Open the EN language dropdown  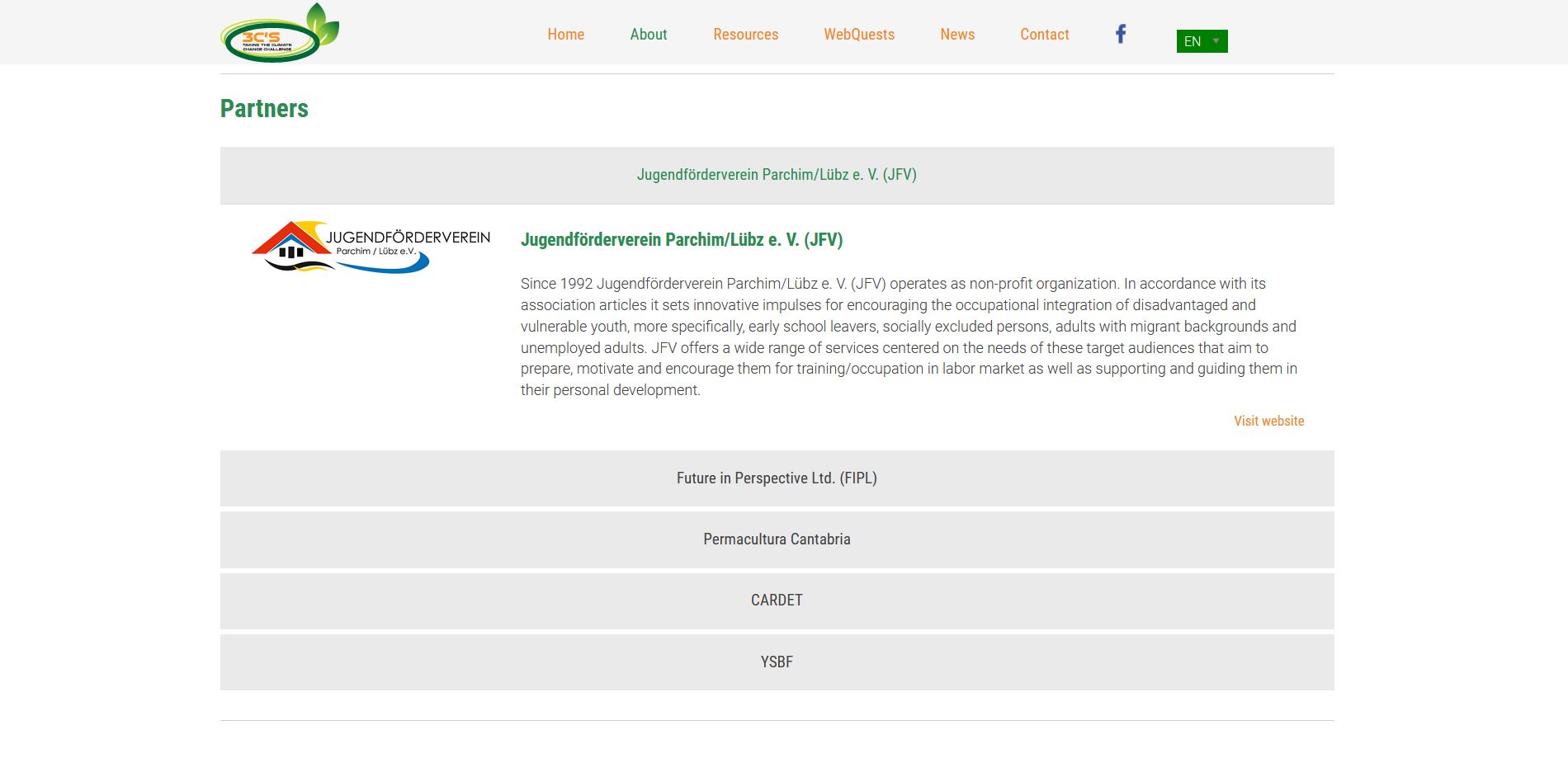click(x=1202, y=41)
